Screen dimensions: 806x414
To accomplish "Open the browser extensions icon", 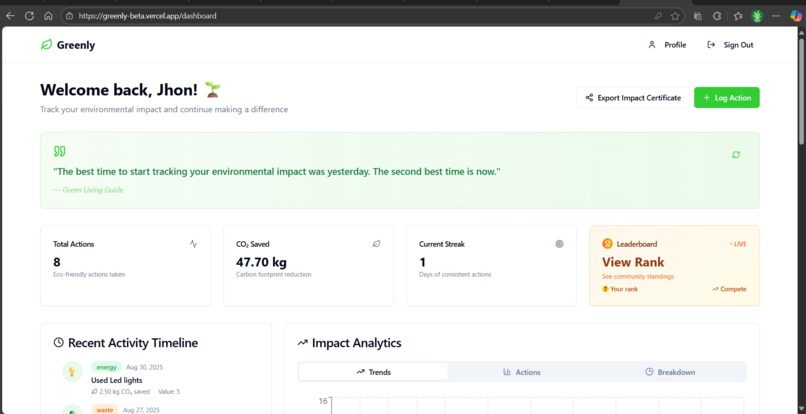I will click(717, 16).
